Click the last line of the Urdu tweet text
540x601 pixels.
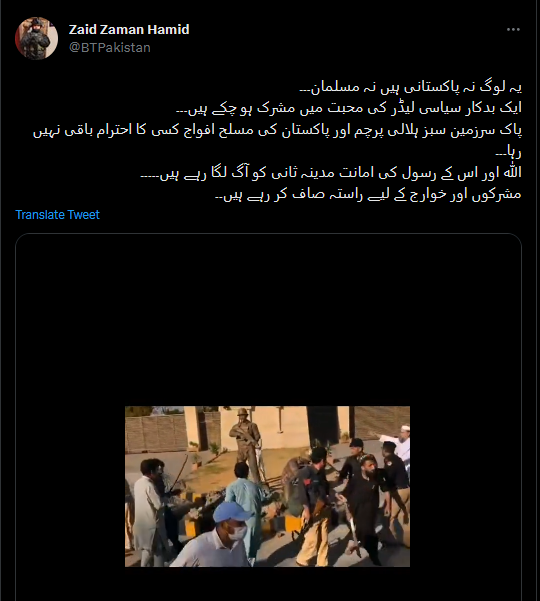(368, 195)
